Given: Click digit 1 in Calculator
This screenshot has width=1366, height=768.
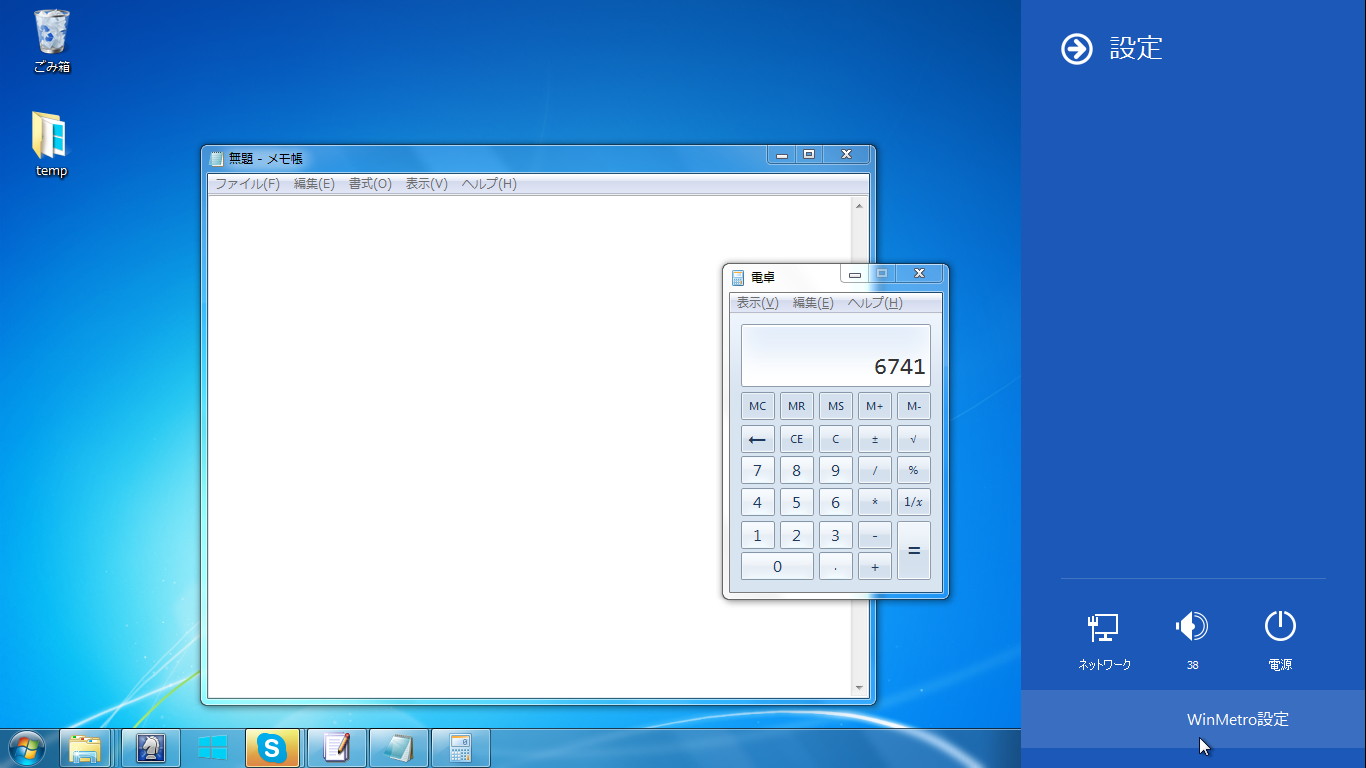Looking at the screenshot, I should coord(757,535).
